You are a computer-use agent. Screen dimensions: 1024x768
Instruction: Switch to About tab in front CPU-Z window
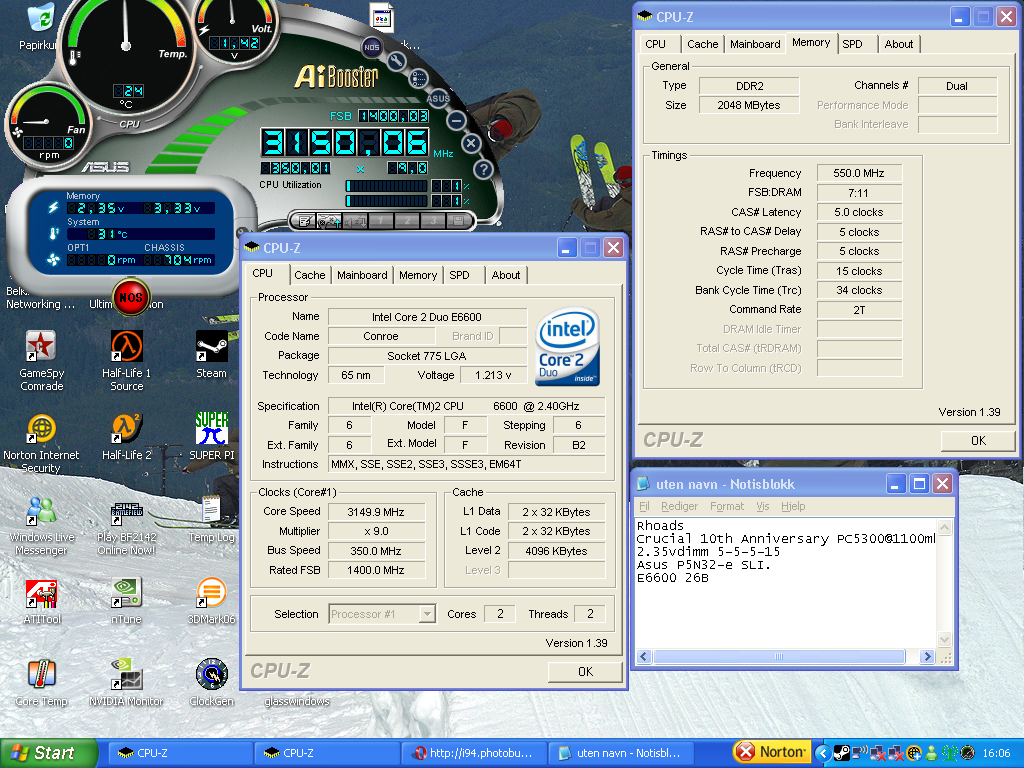point(506,275)
